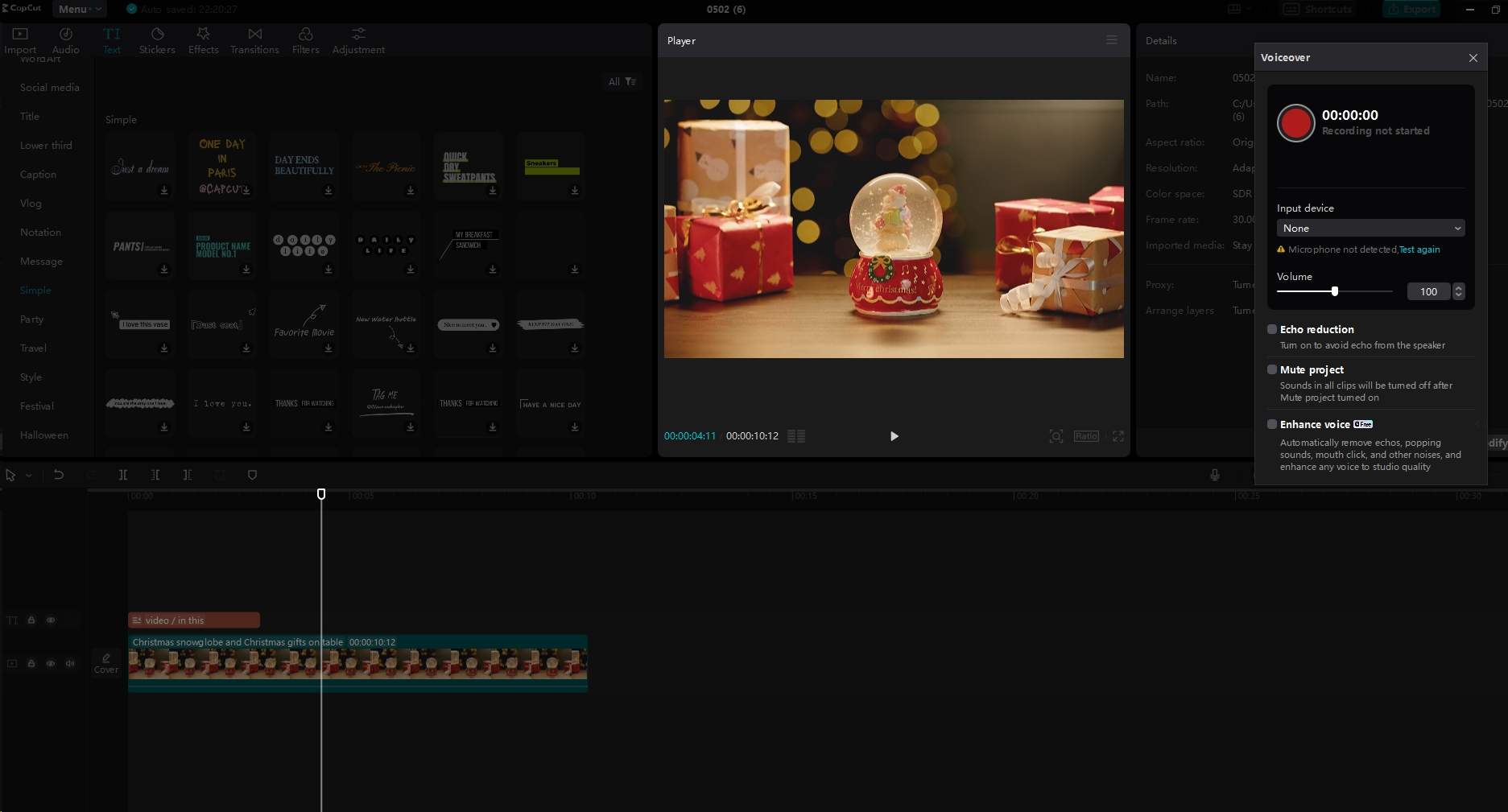Lock the main video track
Screen dimensions: 1508x812
tap(31, 663)
